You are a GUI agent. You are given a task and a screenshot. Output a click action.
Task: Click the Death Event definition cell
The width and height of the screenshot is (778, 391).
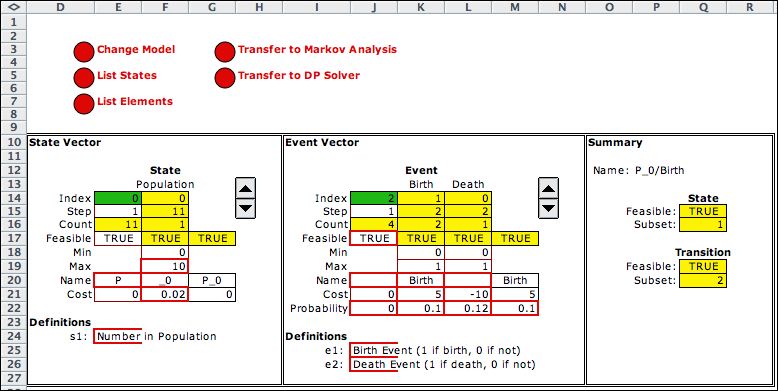coord(374,364)
